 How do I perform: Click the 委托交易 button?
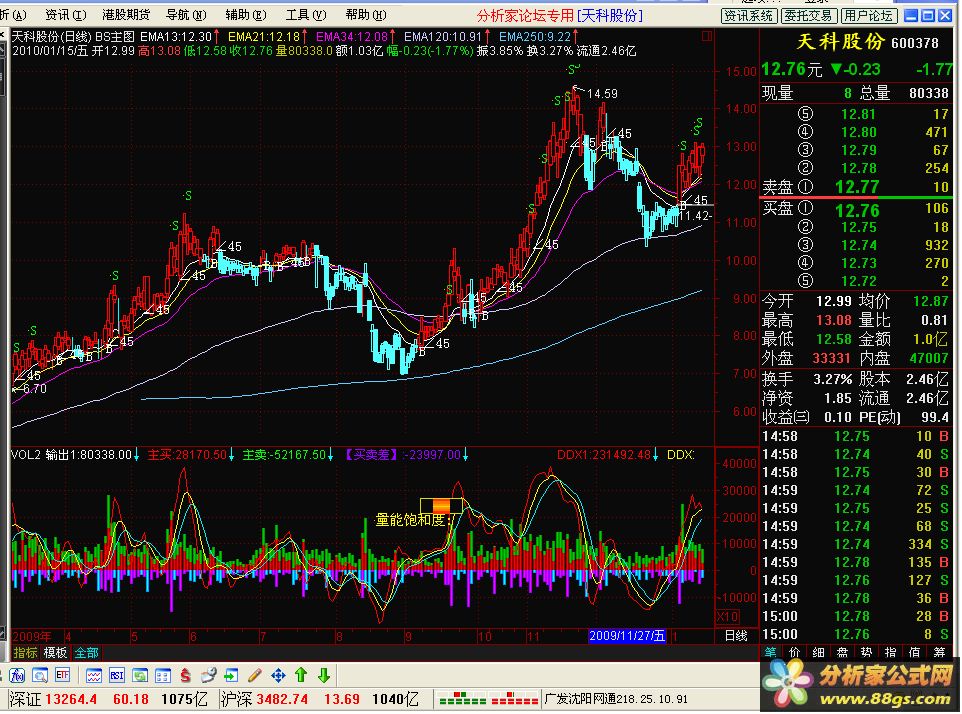[809, 16]
